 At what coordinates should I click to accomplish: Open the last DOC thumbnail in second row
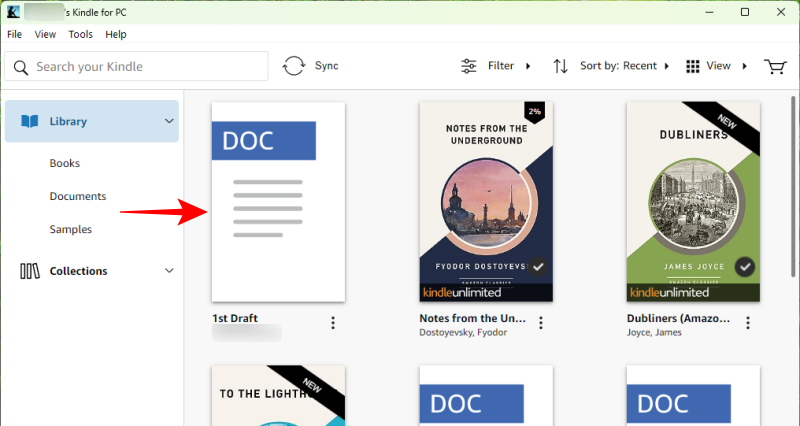click(x=693, y=395)
